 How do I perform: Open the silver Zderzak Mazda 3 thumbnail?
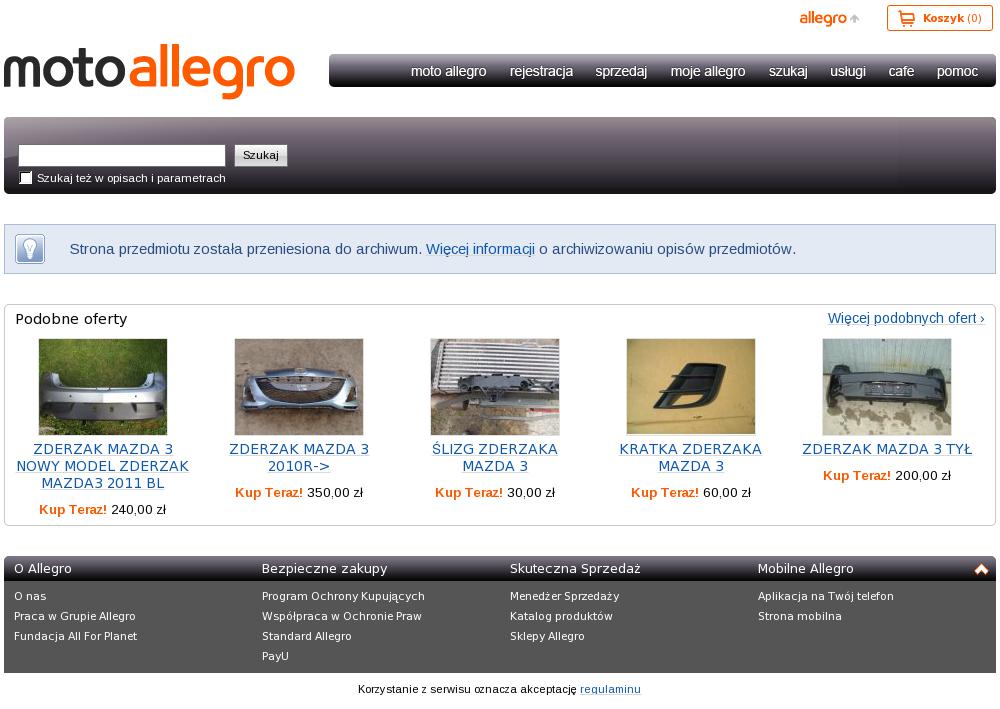(x=103, y=386)
